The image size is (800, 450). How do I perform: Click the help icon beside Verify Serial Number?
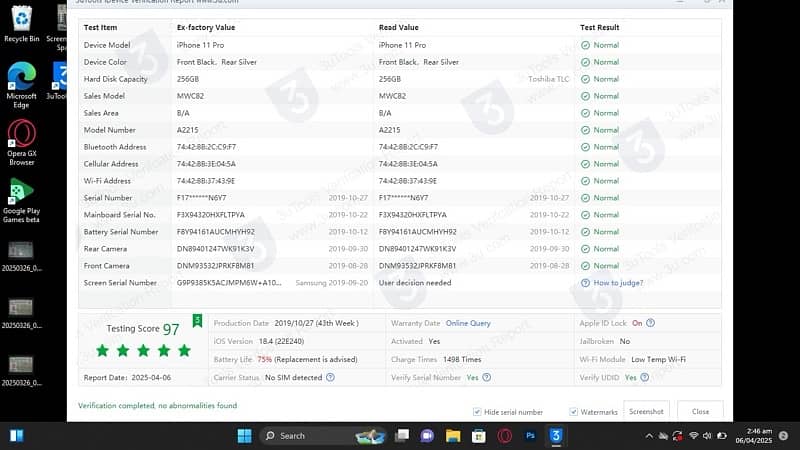[x=487, y=378]
